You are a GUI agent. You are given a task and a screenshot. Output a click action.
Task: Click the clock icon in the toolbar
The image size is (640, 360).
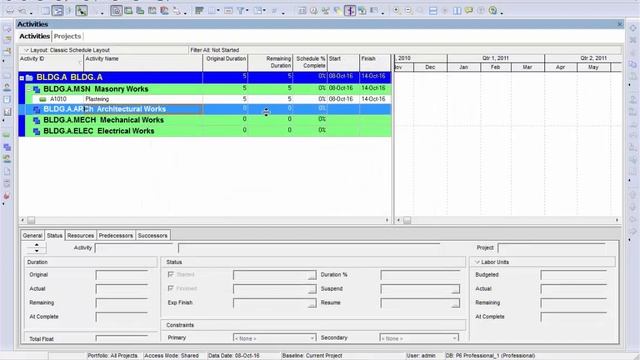[x=314, y=11]
